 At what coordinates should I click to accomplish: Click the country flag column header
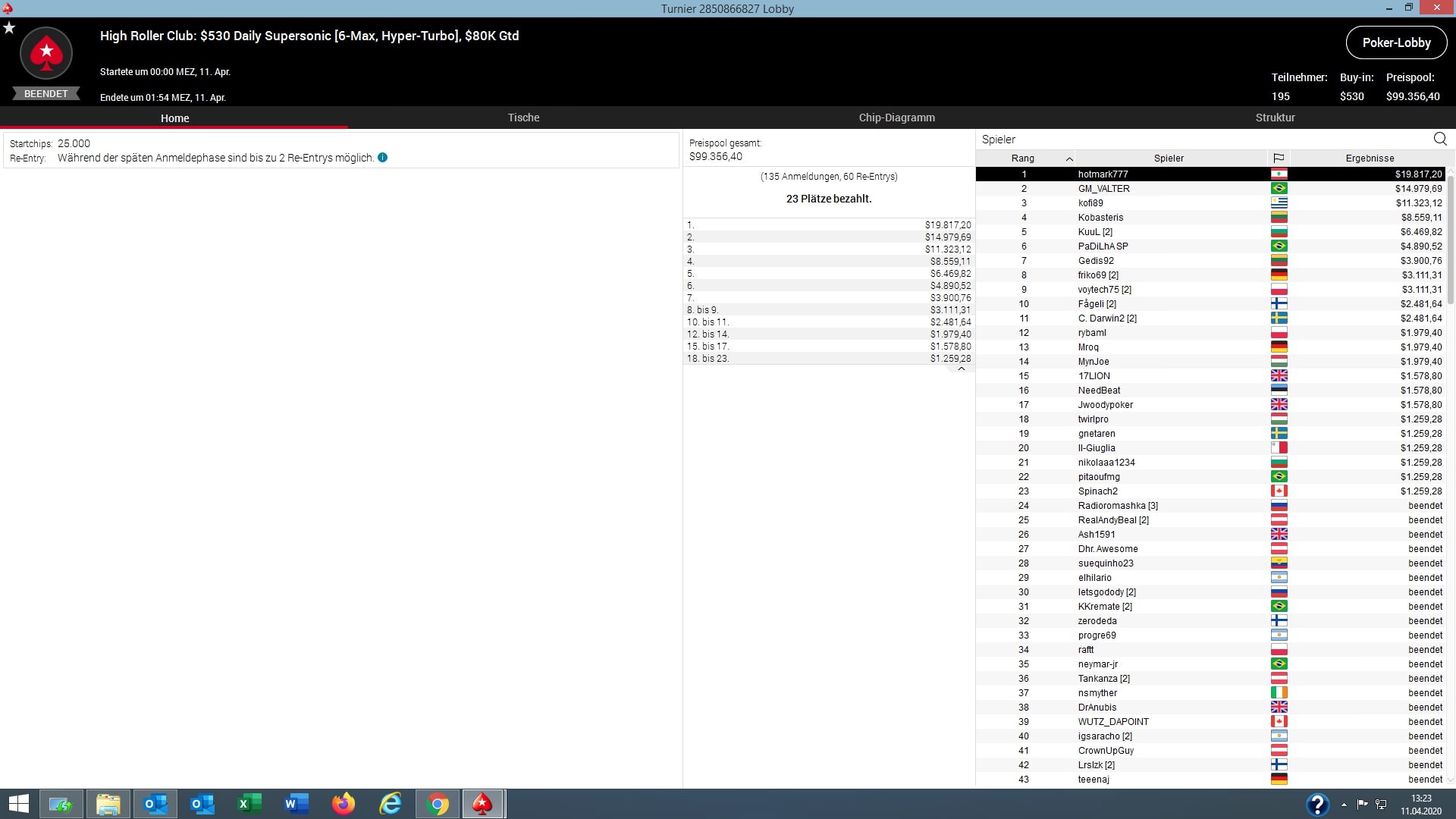point(1279,158)
